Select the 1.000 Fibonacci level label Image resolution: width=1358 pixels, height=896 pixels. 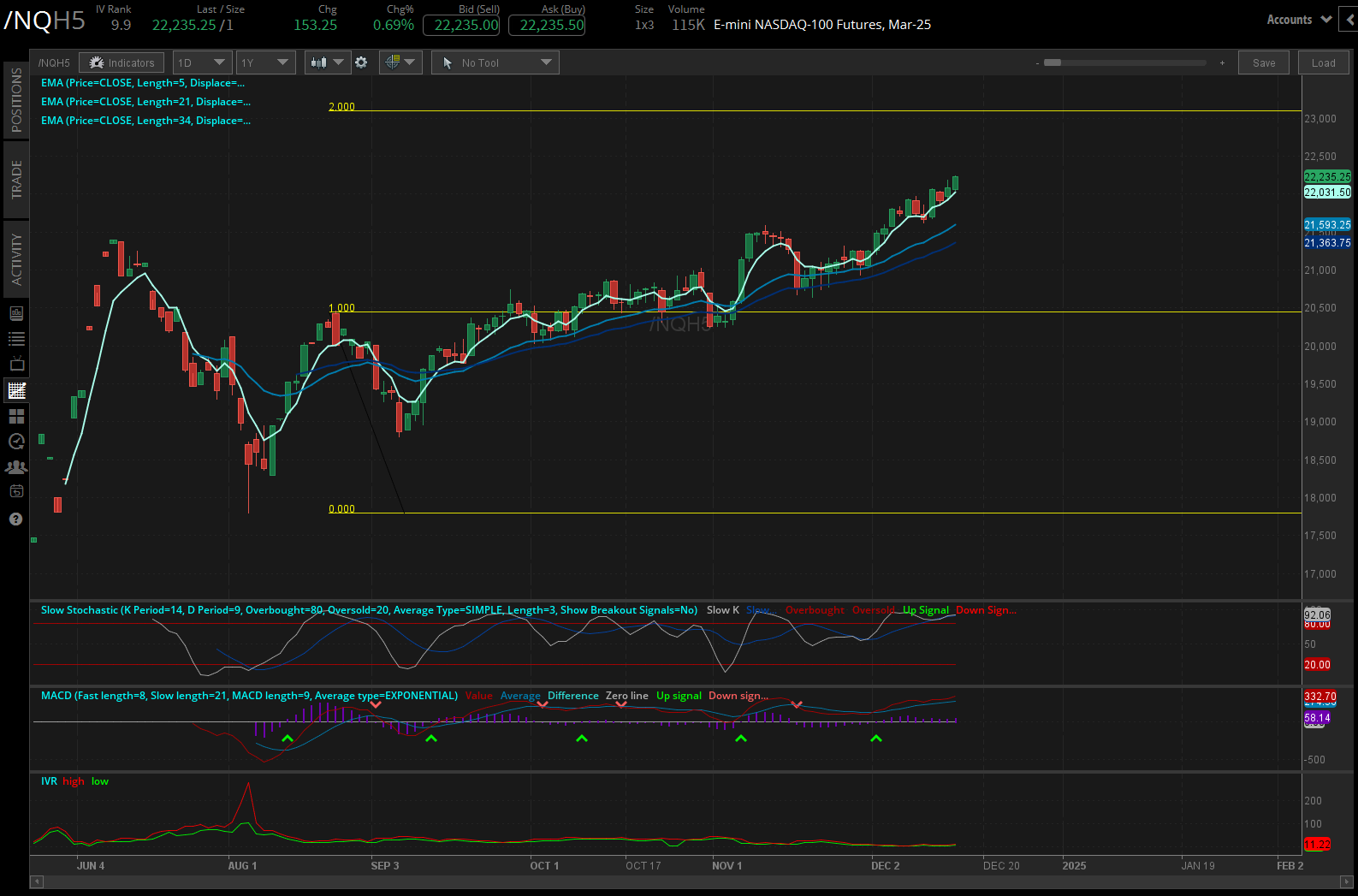coord(341,308)
